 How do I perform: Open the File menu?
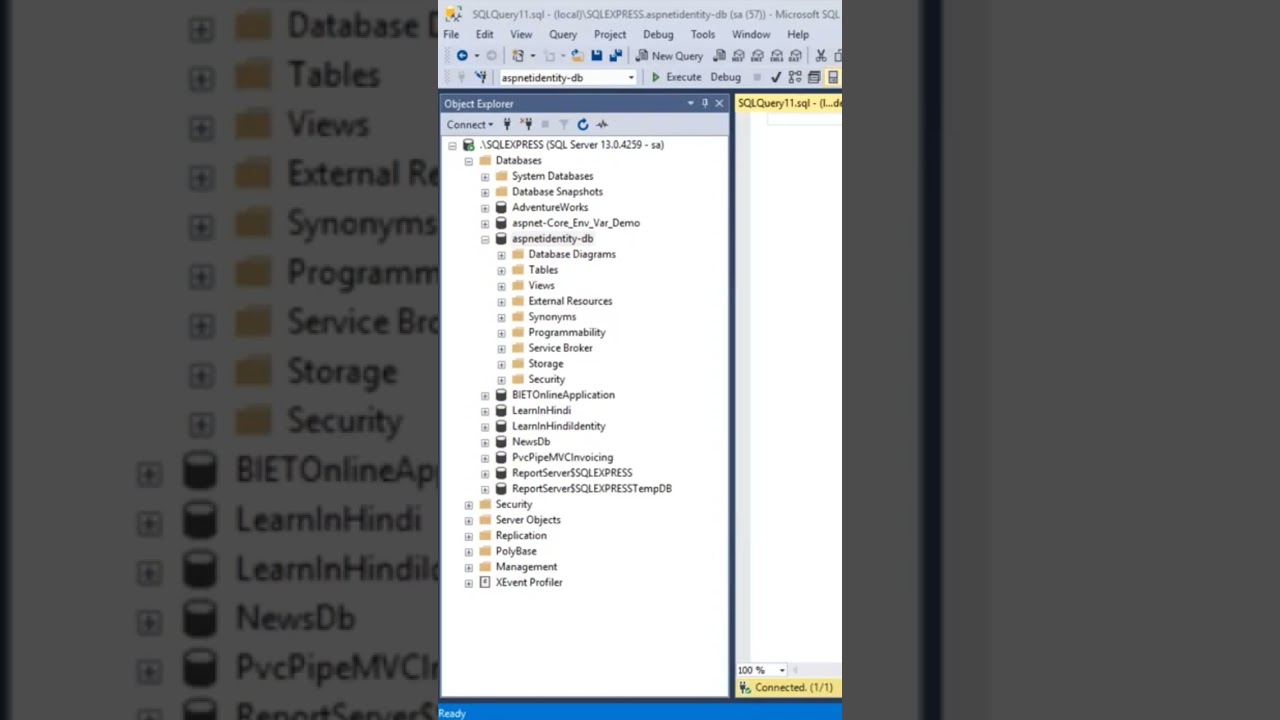pyautogui.click(x=451, y=34)
